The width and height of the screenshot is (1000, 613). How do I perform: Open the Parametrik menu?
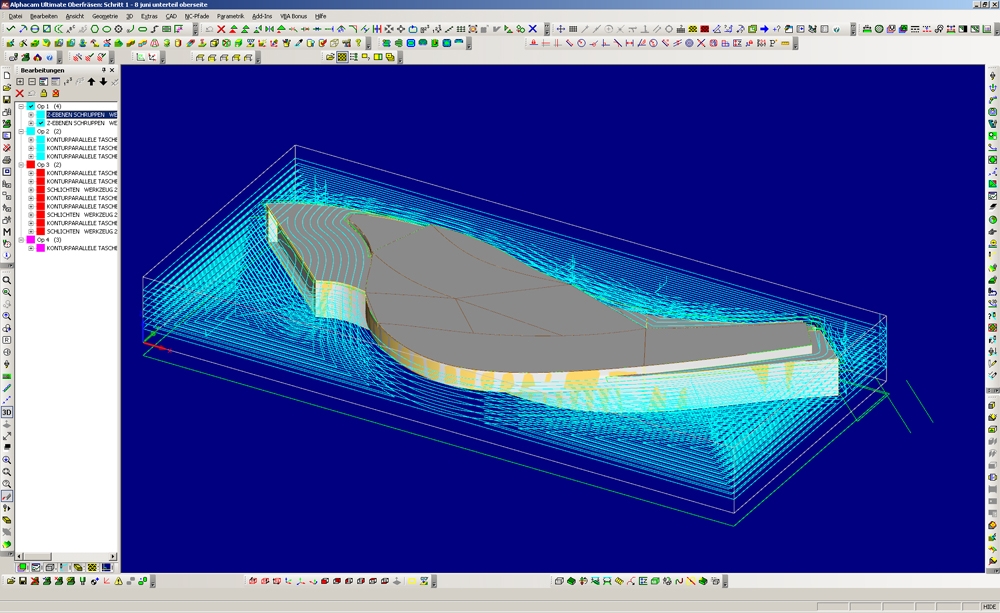231,16
